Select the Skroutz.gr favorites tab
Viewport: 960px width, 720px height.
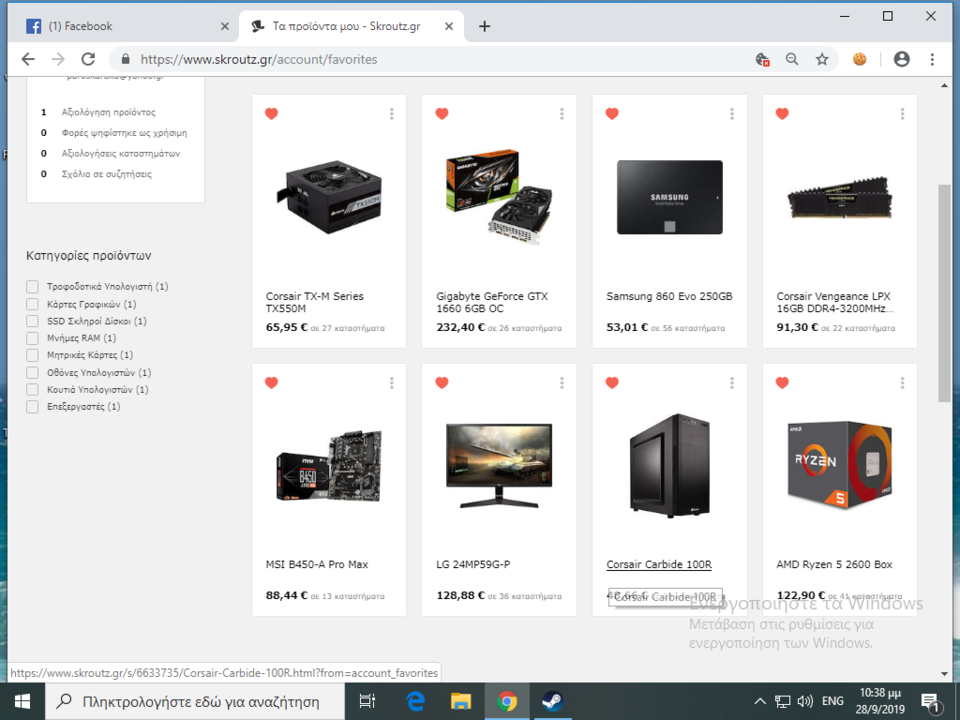(x=351, y=26)
